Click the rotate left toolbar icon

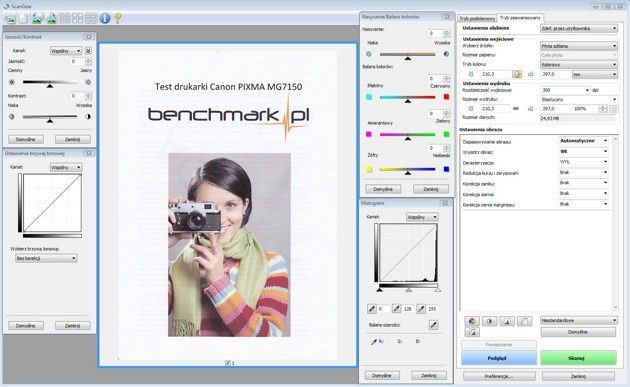point(37,18)
